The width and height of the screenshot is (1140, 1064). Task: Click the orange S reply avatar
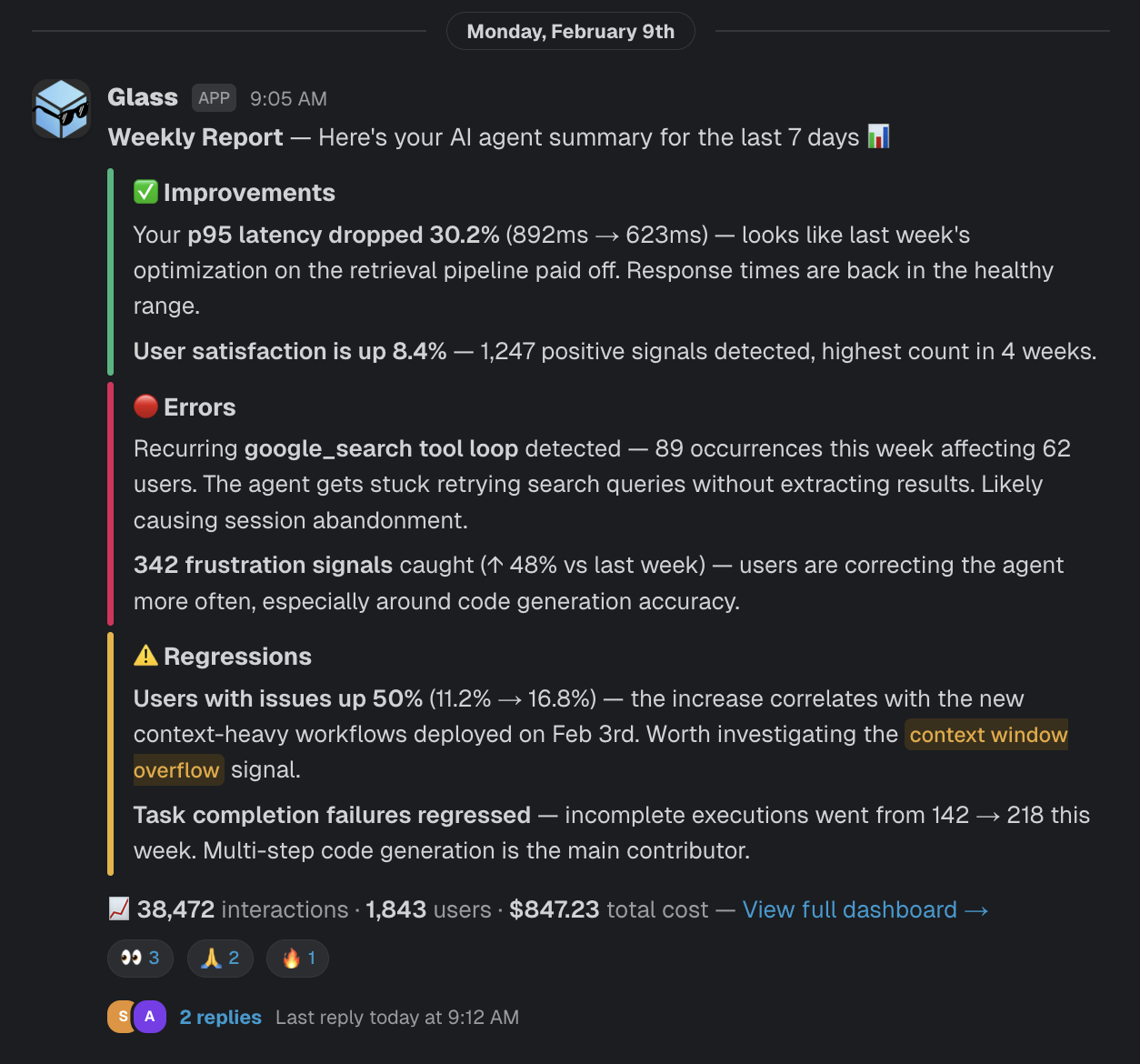[124, 1017]
